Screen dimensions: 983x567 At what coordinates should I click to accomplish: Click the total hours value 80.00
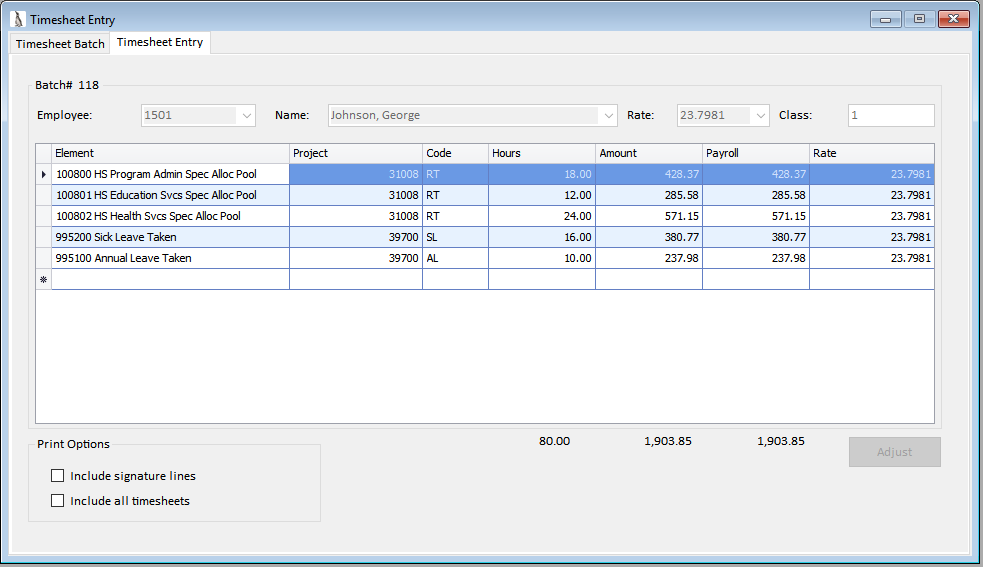pos(554,442)
